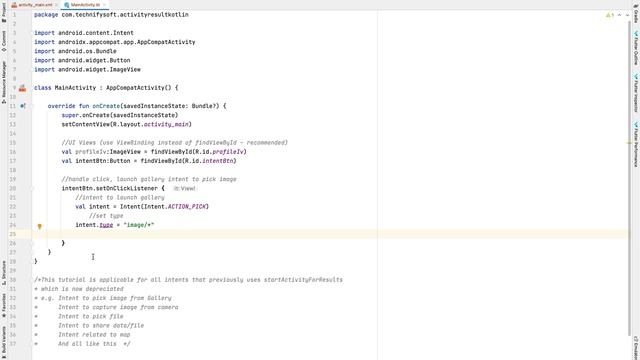
Task: Click 'Intent to capture image from camera' comment
Action: tap(118, 307)
